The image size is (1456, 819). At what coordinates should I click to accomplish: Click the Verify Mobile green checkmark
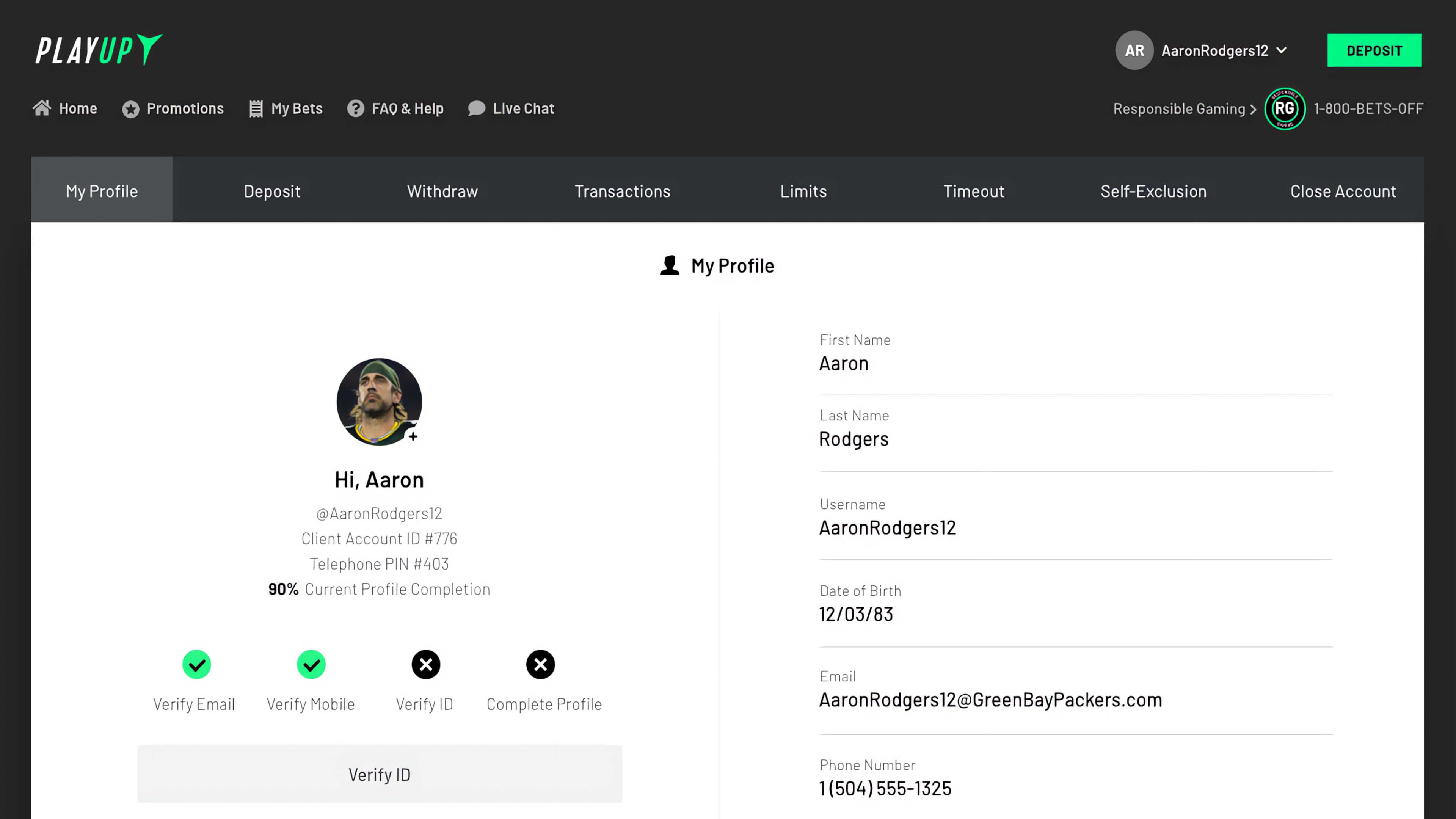pyautogui.click(x=311, y=665)
